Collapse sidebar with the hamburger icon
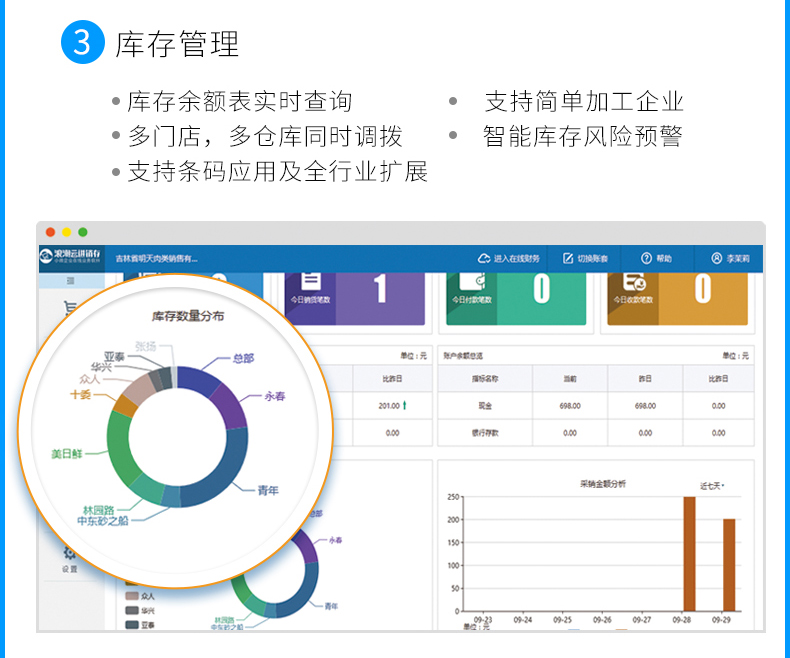790x658 pixels. coord(71,281)
